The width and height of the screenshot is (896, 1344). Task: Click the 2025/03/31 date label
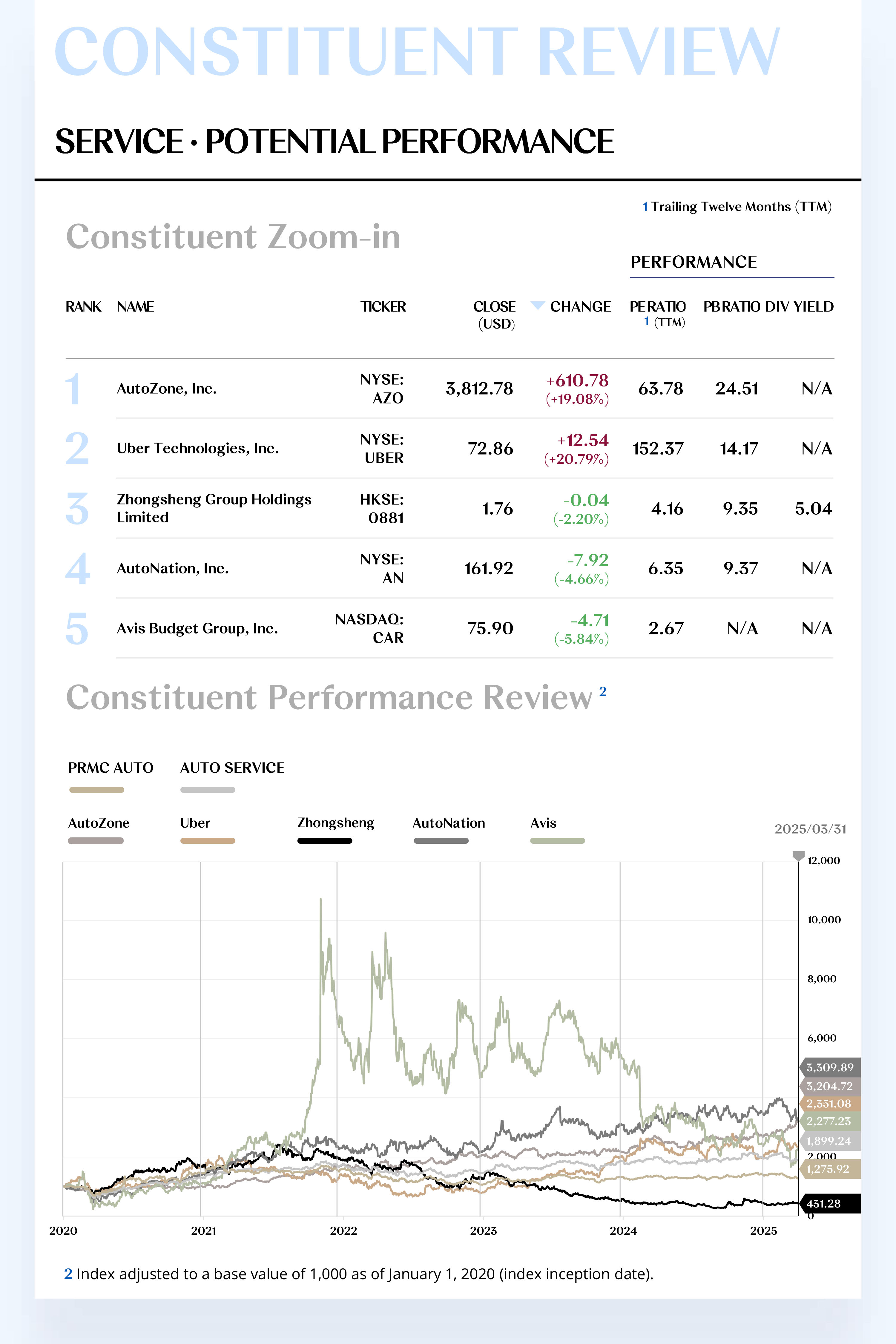(810, 829)
